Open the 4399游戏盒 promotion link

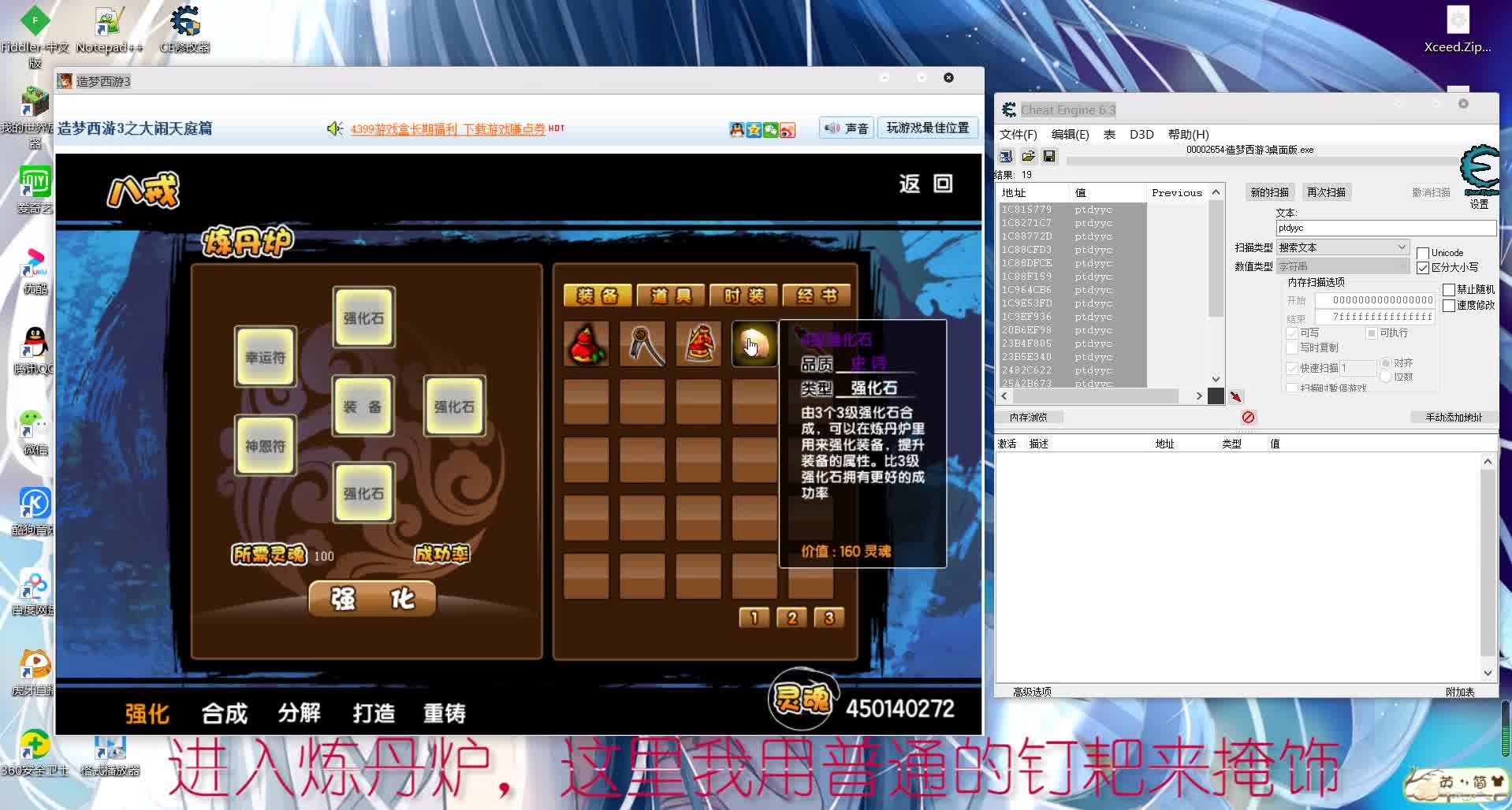448,129
